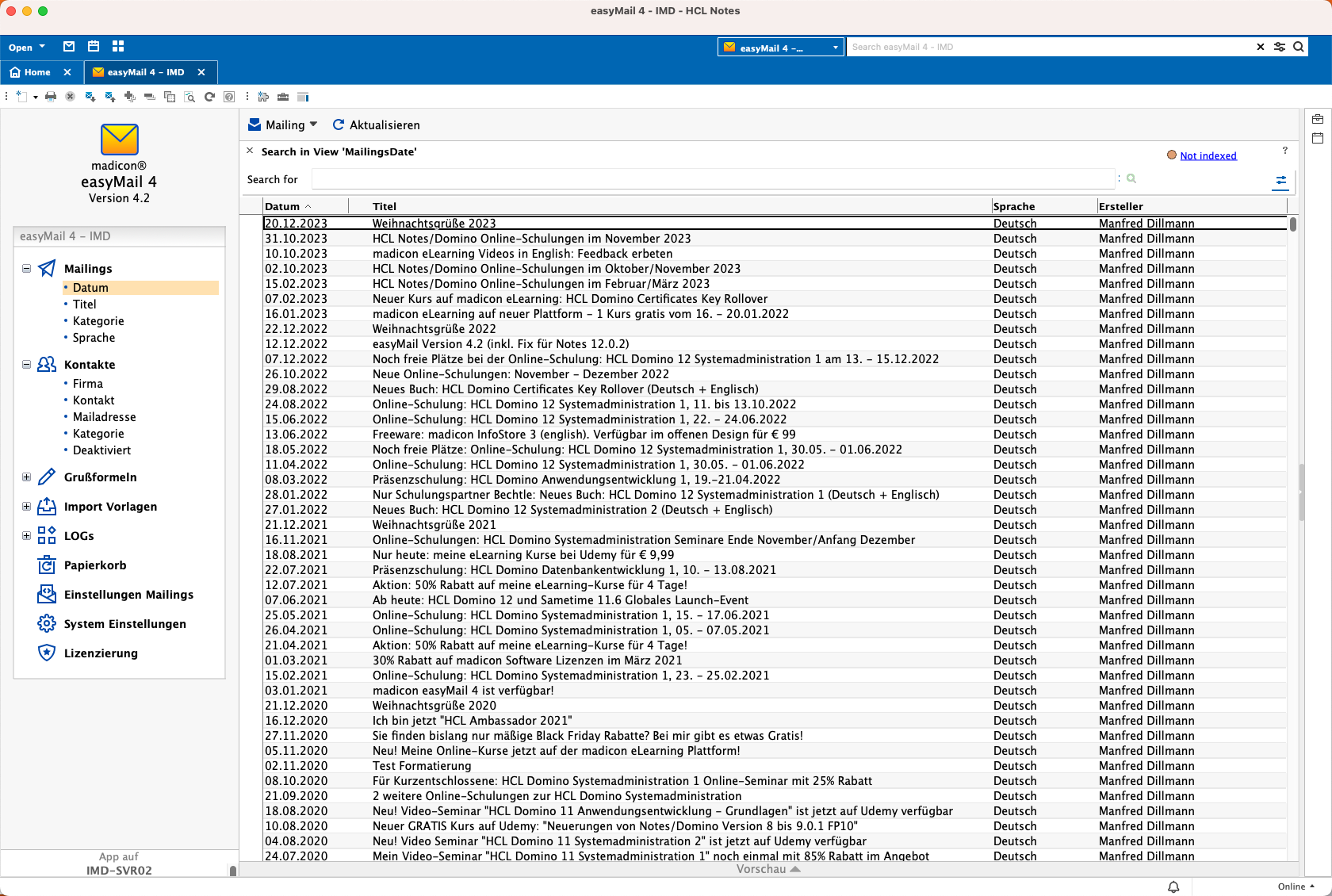Image resolution: width=1332 pixels, height=896 pixels.
Task: Click the New document toolbar icon
Action: [x=21, y=97]
